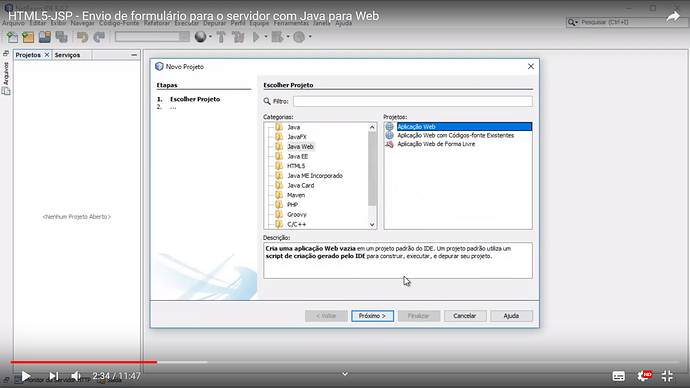Click the categories list down arrow
The image size is (690, 388).
tap(372, 224)
